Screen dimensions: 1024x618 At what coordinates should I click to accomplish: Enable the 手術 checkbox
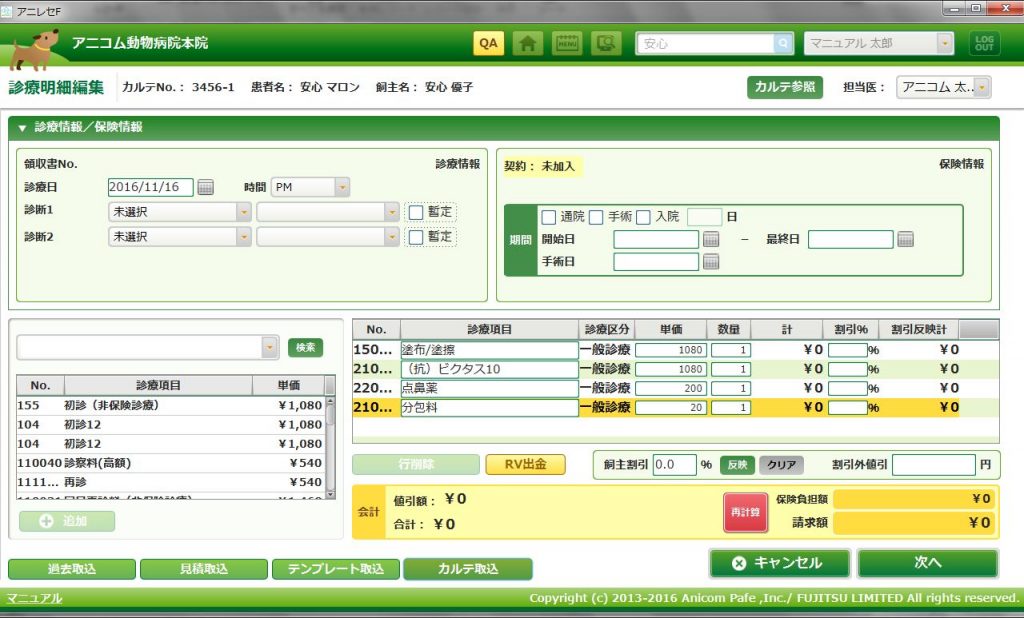[x=596, y=217]
